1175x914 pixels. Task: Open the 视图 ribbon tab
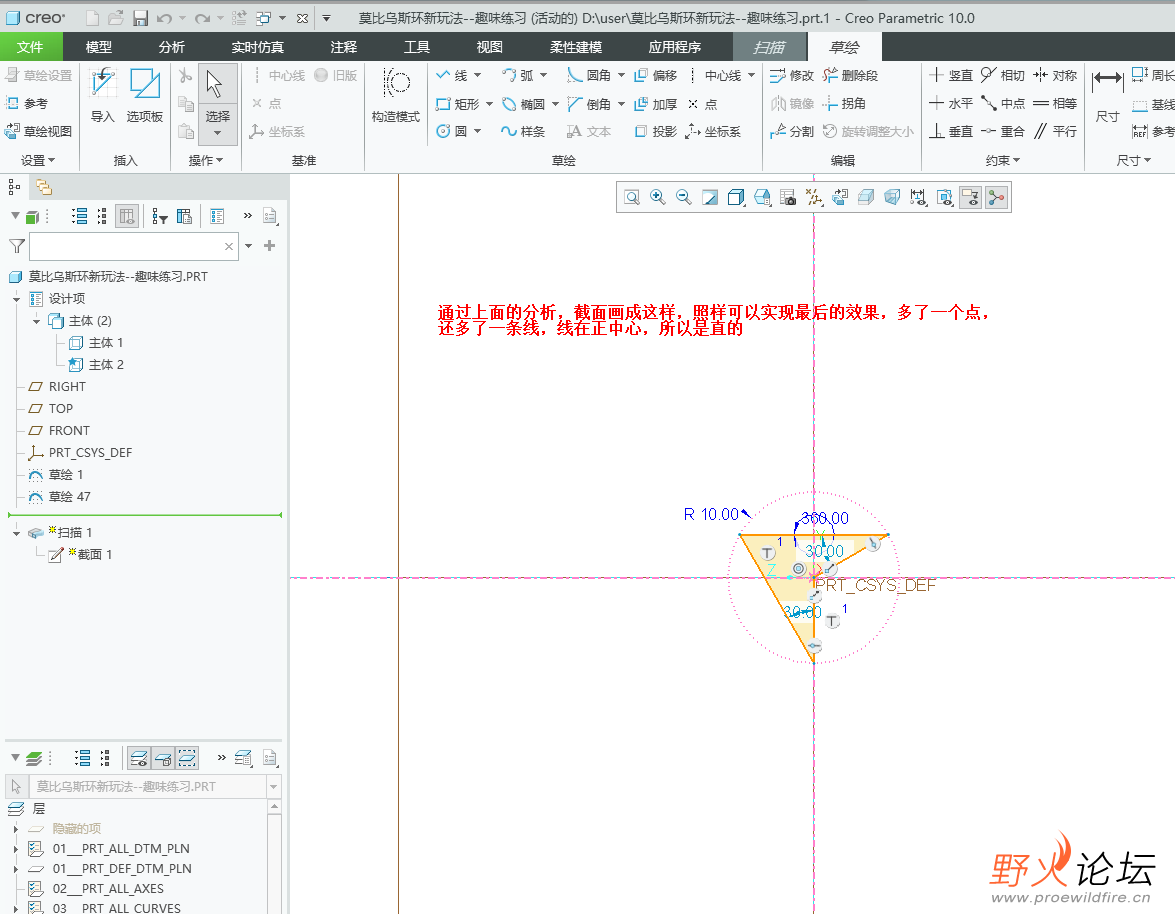coord(489,47)
